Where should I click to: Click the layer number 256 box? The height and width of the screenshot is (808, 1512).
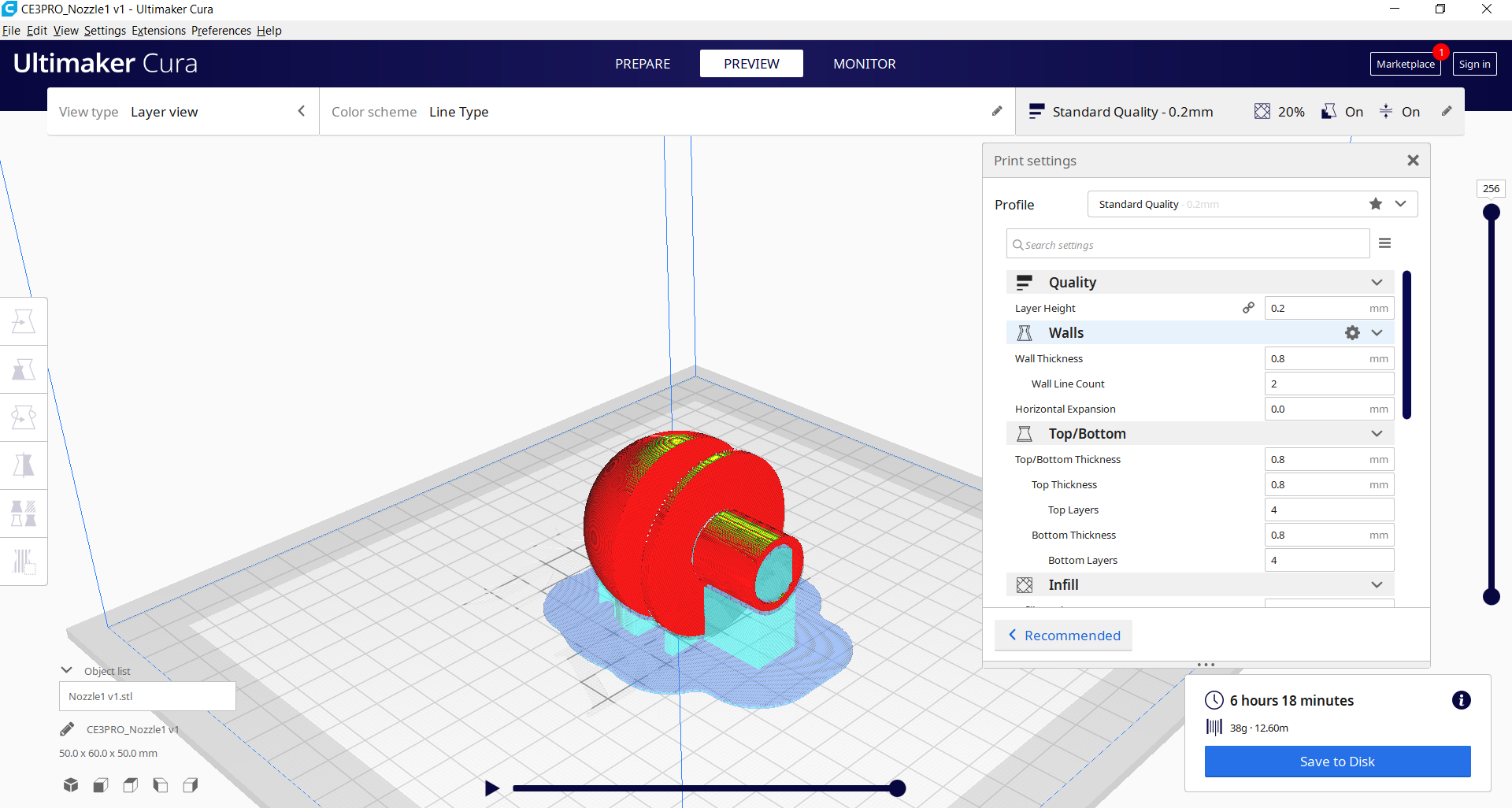(1491, 188)
